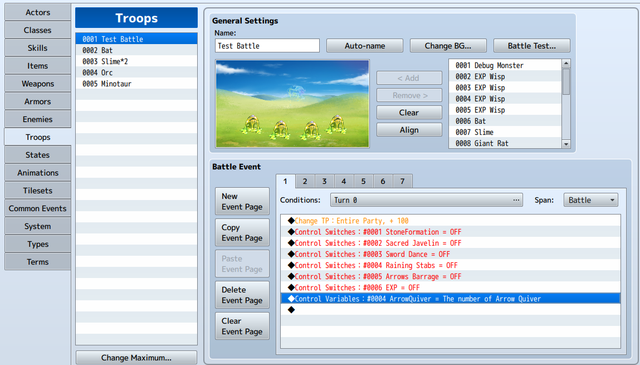Open the Enemies tab

click(38, 119)
